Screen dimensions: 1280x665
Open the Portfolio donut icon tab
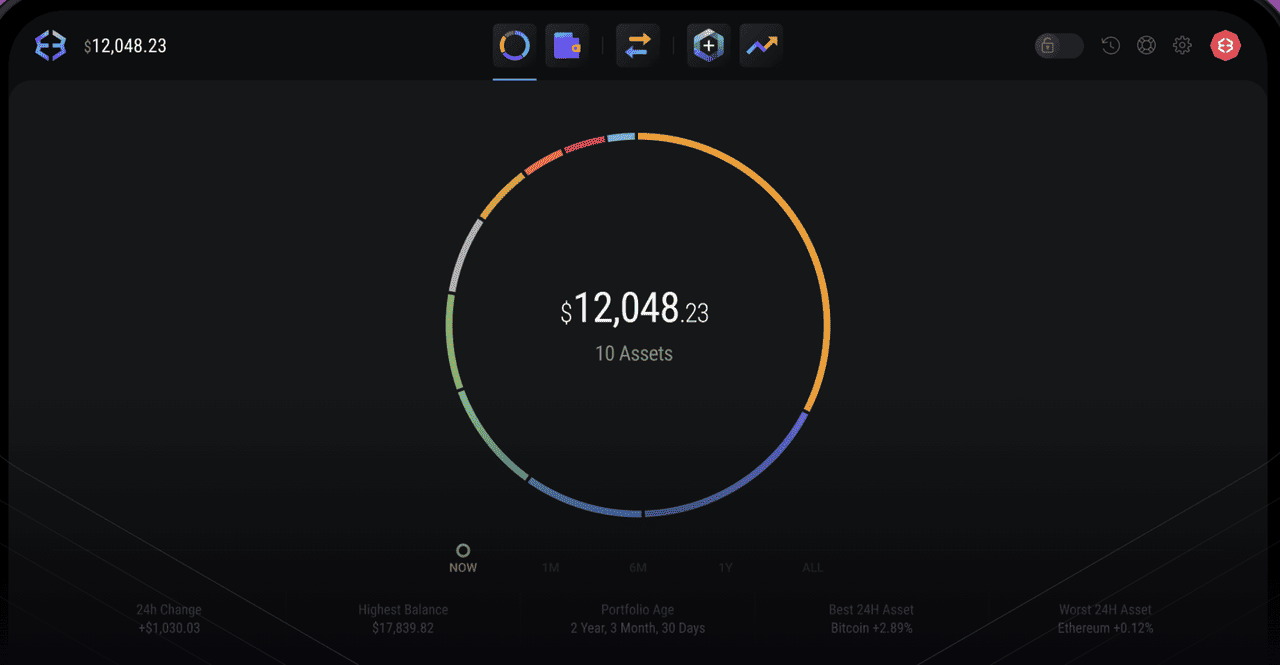point(514,46)
